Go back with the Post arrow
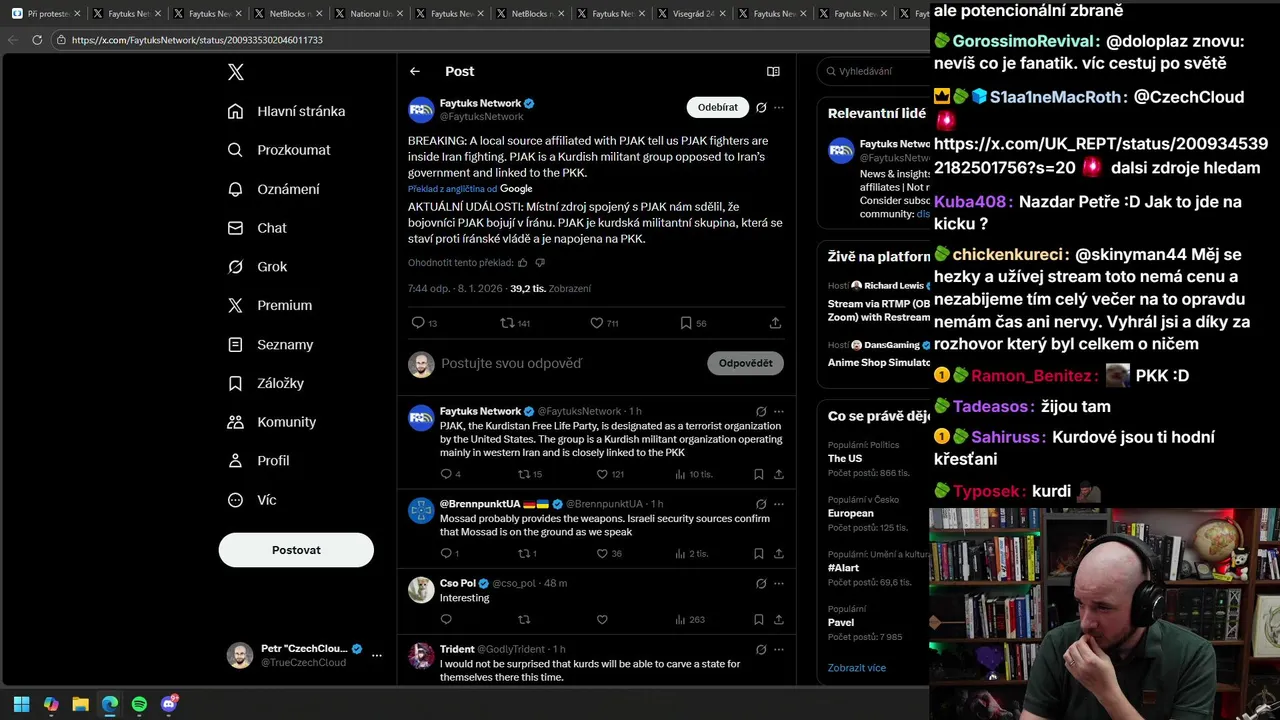 415,71
